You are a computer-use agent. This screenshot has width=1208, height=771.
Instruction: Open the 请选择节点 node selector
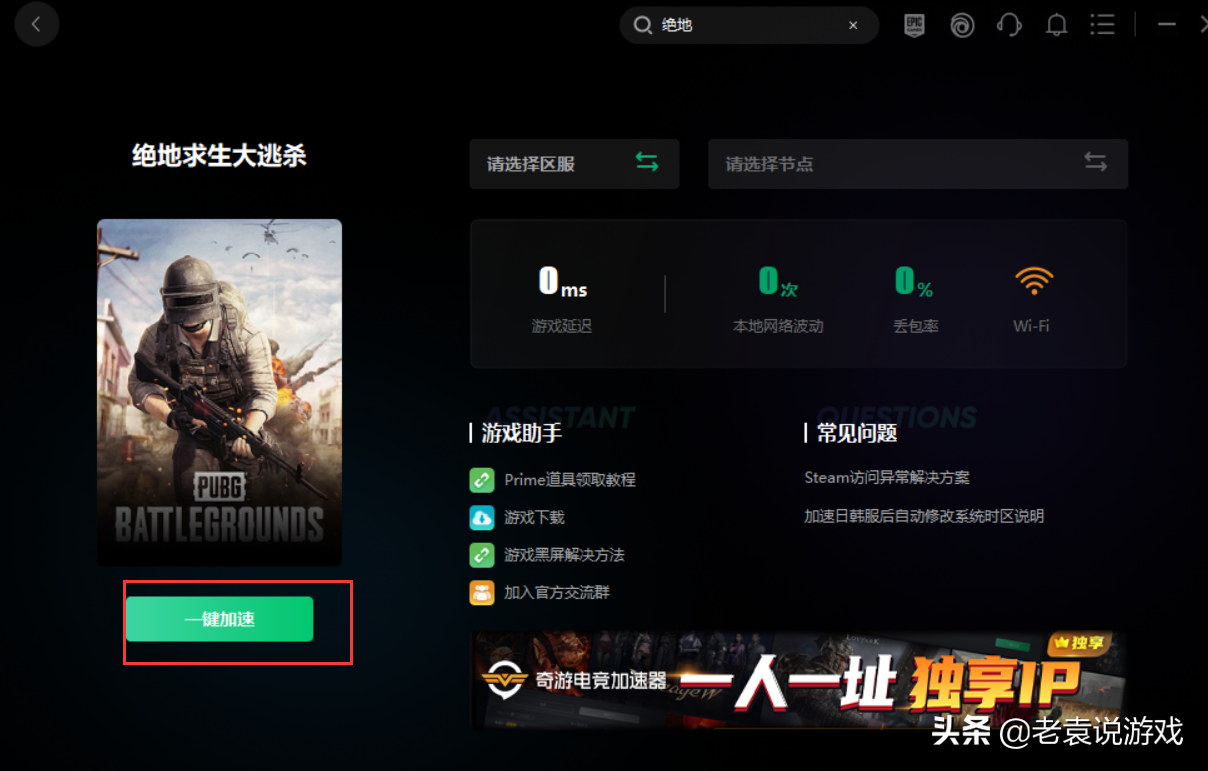pos(918,164)
